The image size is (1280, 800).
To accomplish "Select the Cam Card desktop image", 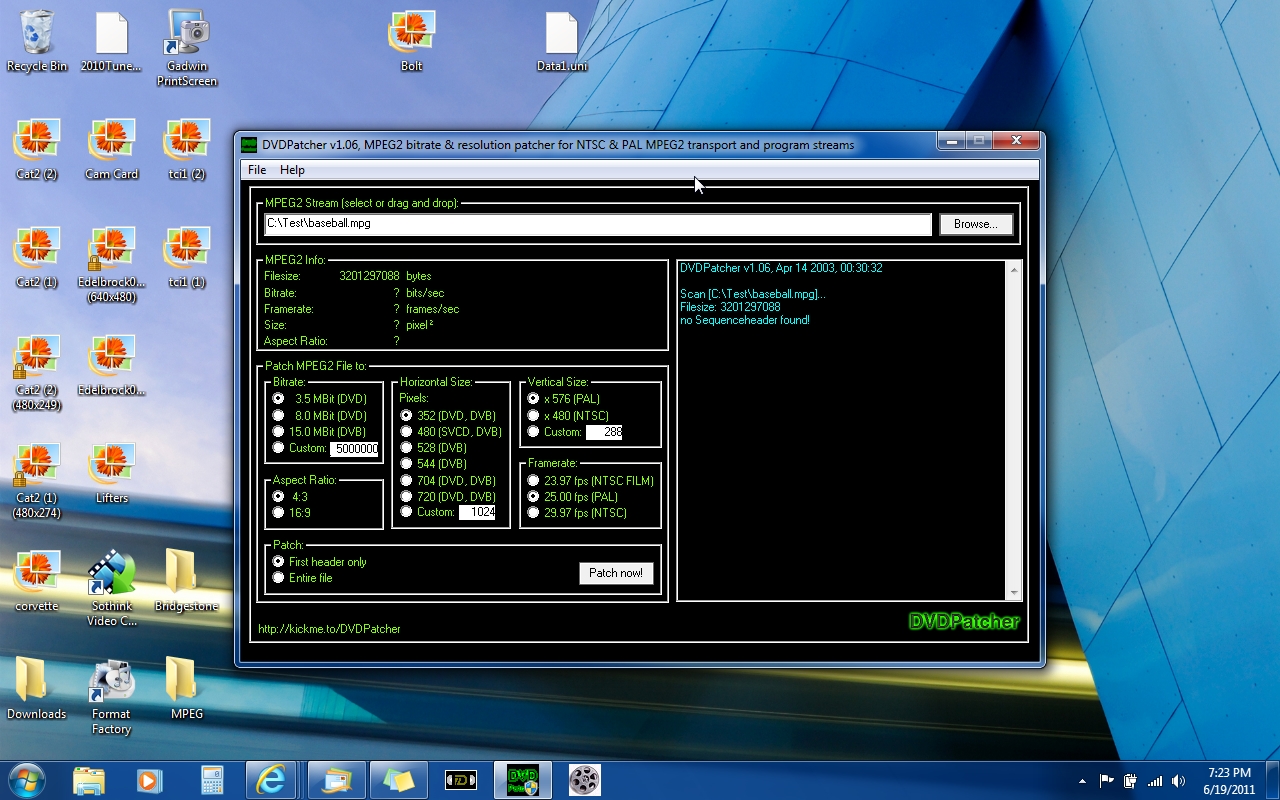I will 112,149.
